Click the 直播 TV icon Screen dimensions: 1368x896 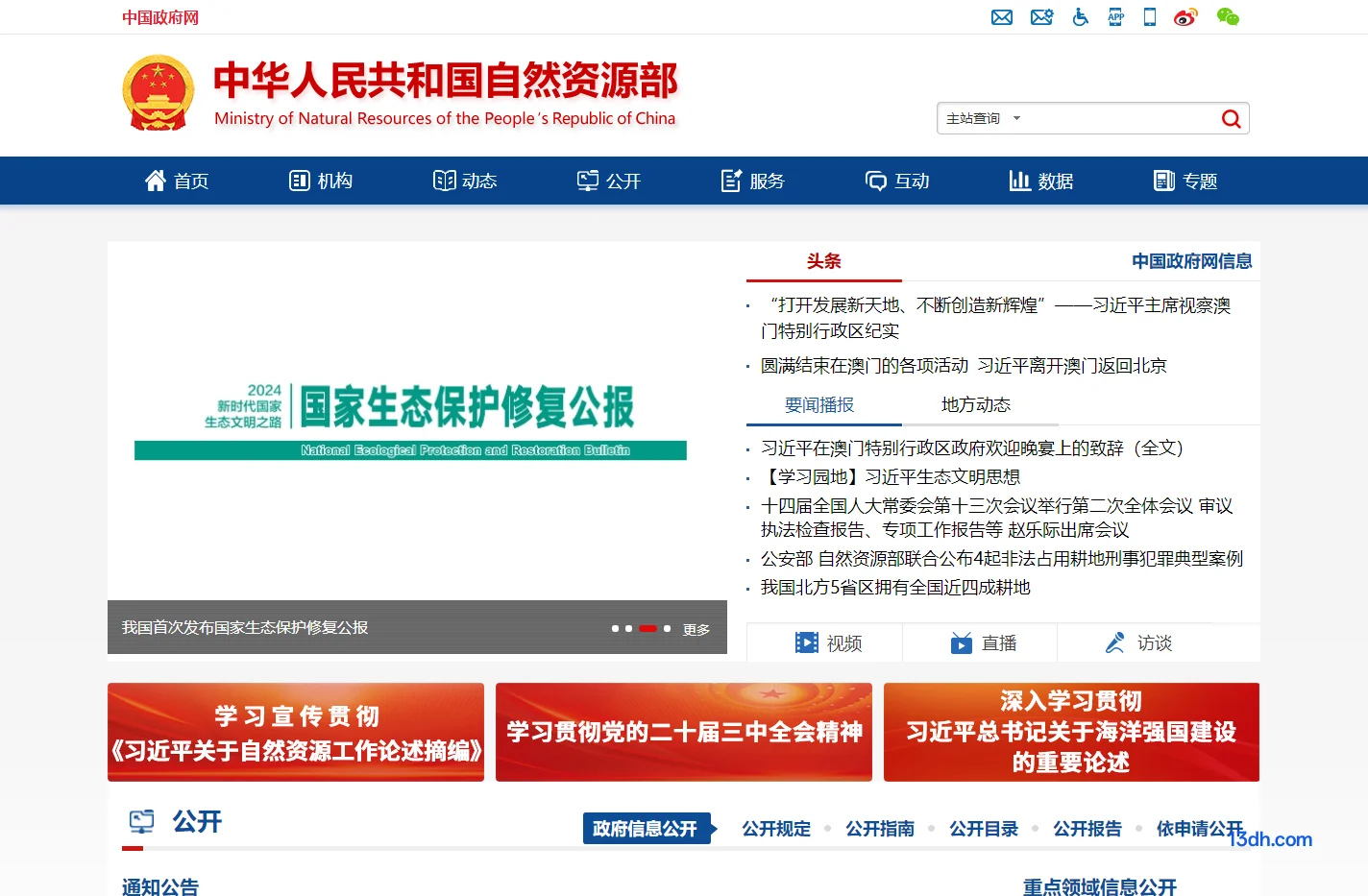point(962,642)
